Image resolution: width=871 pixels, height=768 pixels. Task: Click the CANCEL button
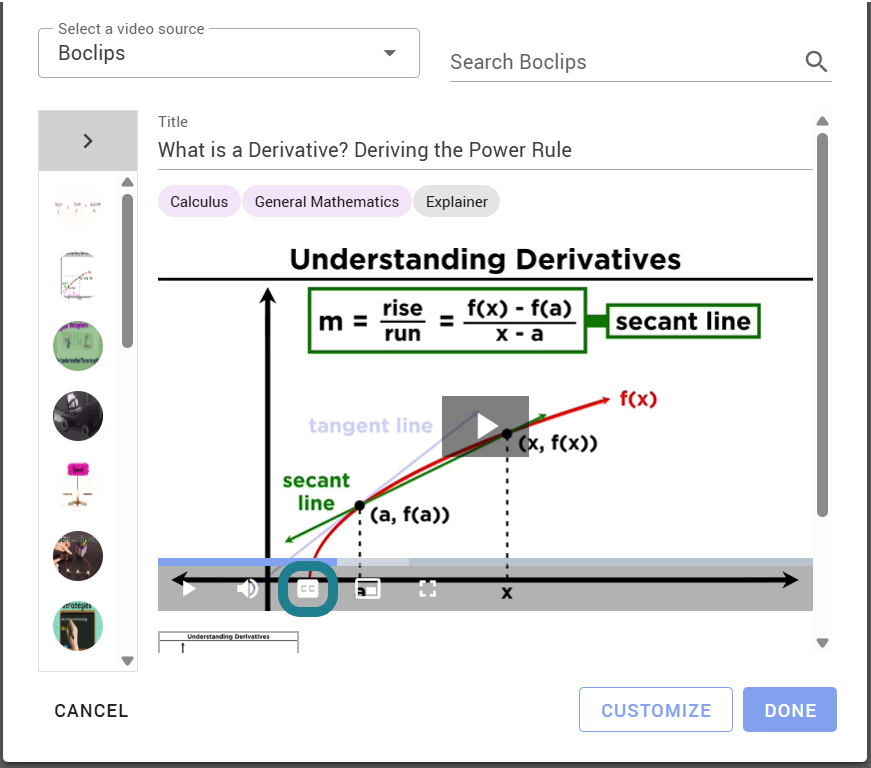91,710
